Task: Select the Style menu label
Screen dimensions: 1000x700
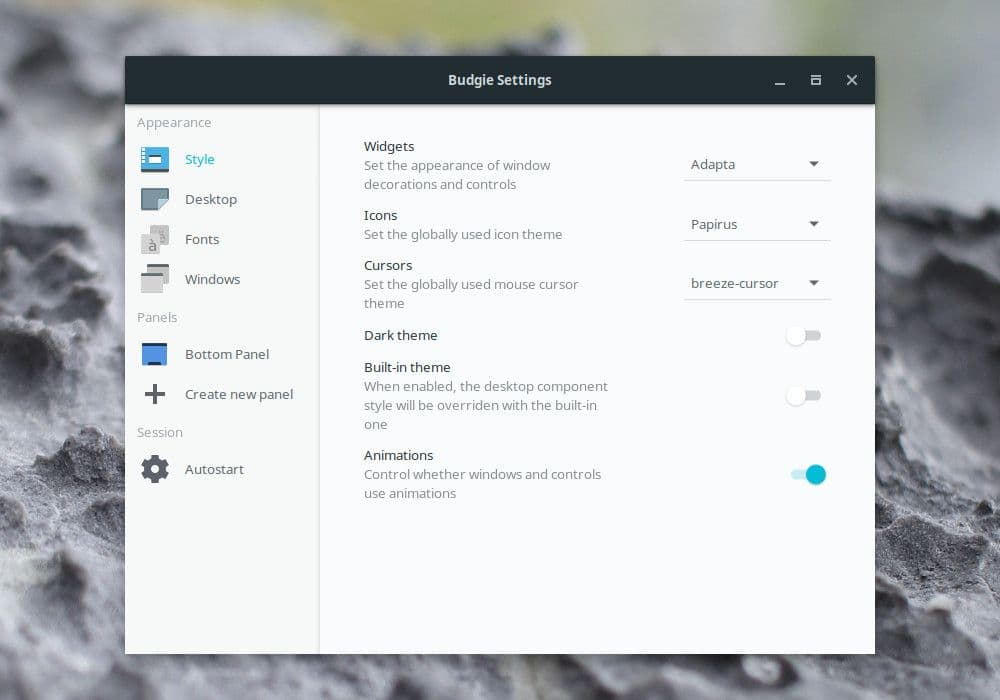Action: point(200,159)
